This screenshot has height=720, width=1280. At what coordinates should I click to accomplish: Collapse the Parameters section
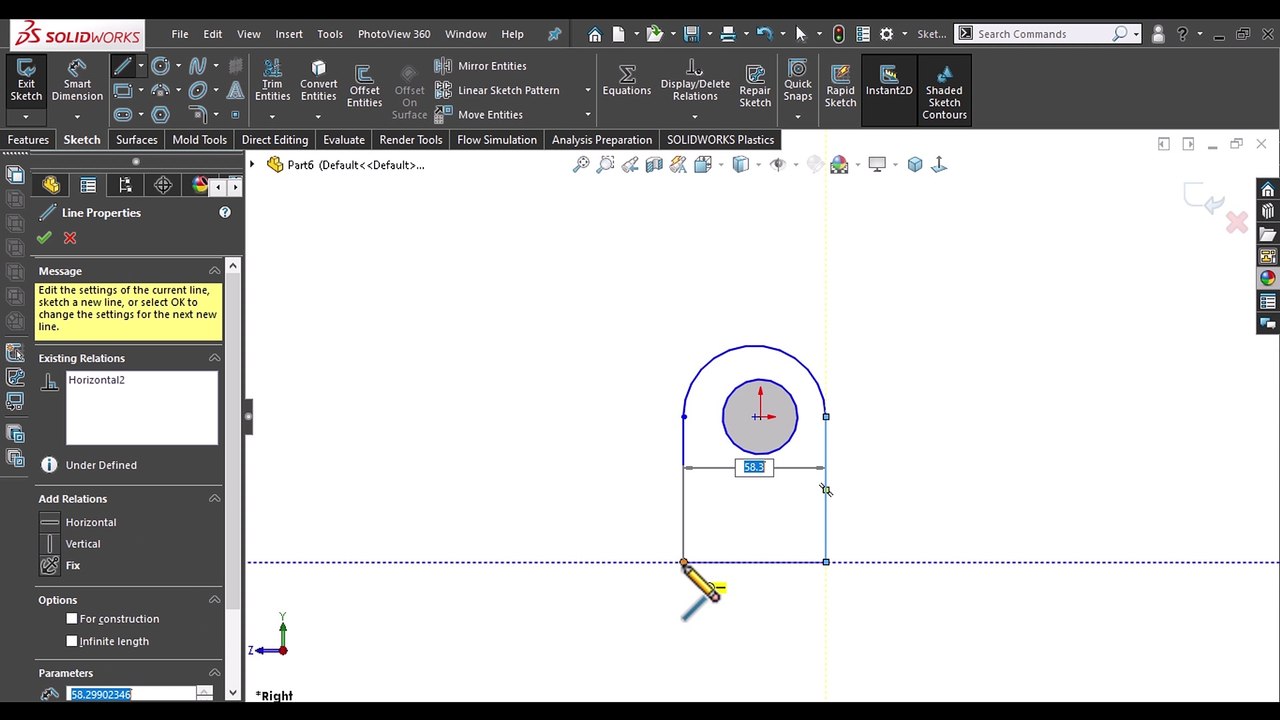click(214, 673)
